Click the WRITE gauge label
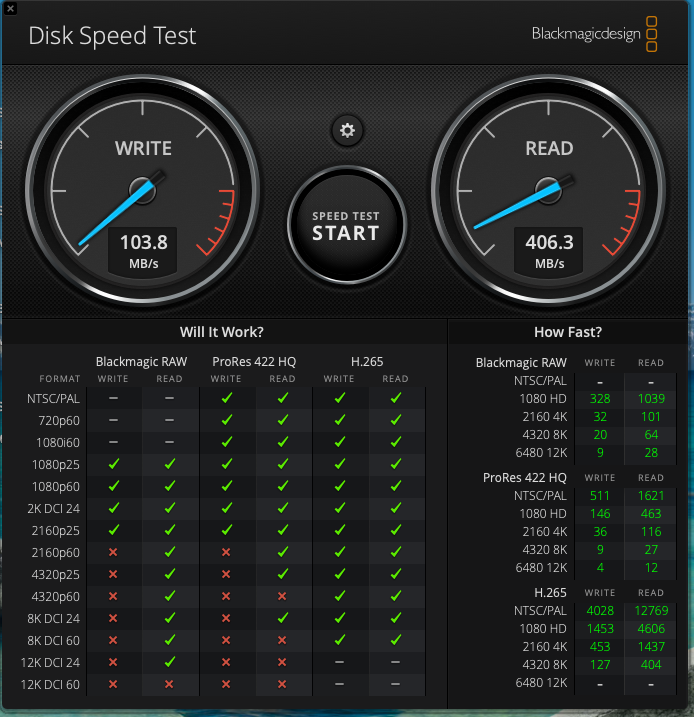Viewport: 694px width, 717px height. click(143, 148)
